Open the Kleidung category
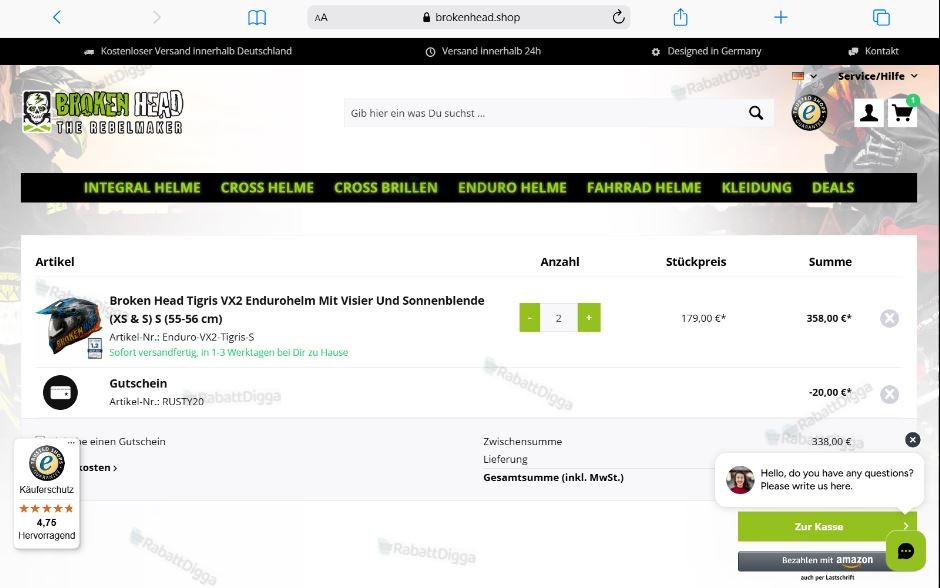940x588 pixels. coord(757,188)
